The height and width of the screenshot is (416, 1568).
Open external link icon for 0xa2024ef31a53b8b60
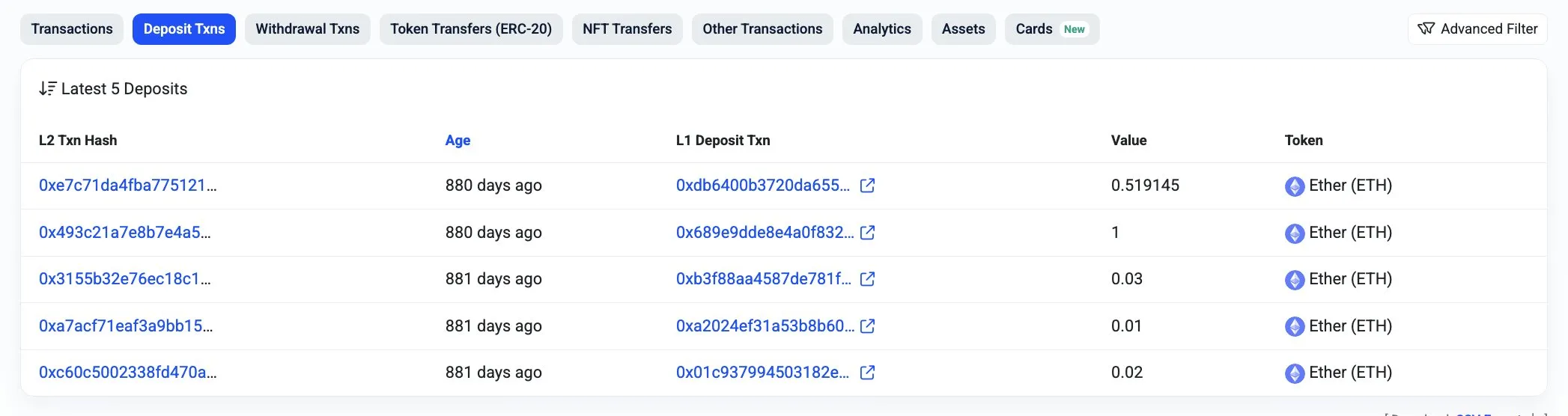867,326
